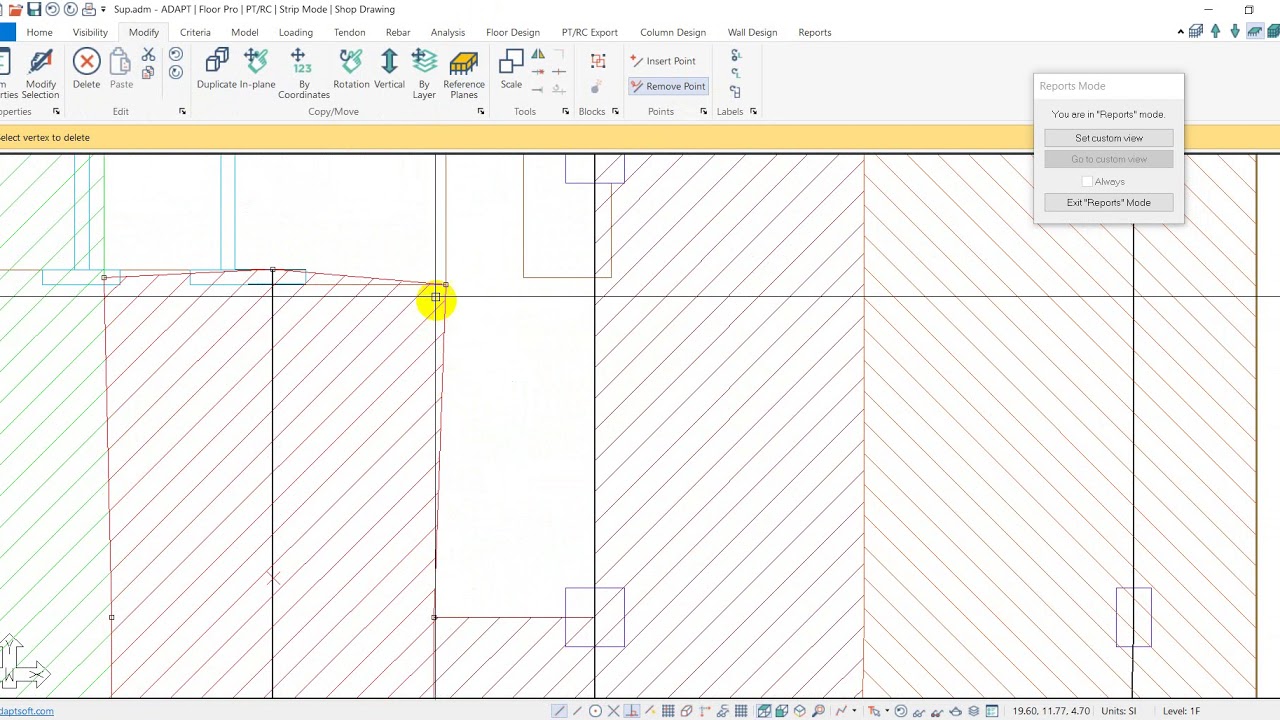
Task: Expand the Tools group dialog launcher
Action: pyautogui.click(x=565, y=111)
